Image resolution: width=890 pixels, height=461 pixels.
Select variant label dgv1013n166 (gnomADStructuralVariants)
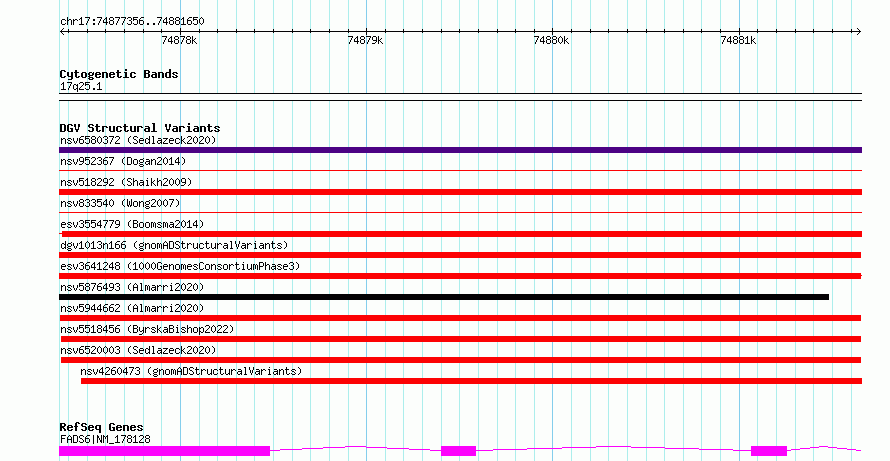coord(174,245)
